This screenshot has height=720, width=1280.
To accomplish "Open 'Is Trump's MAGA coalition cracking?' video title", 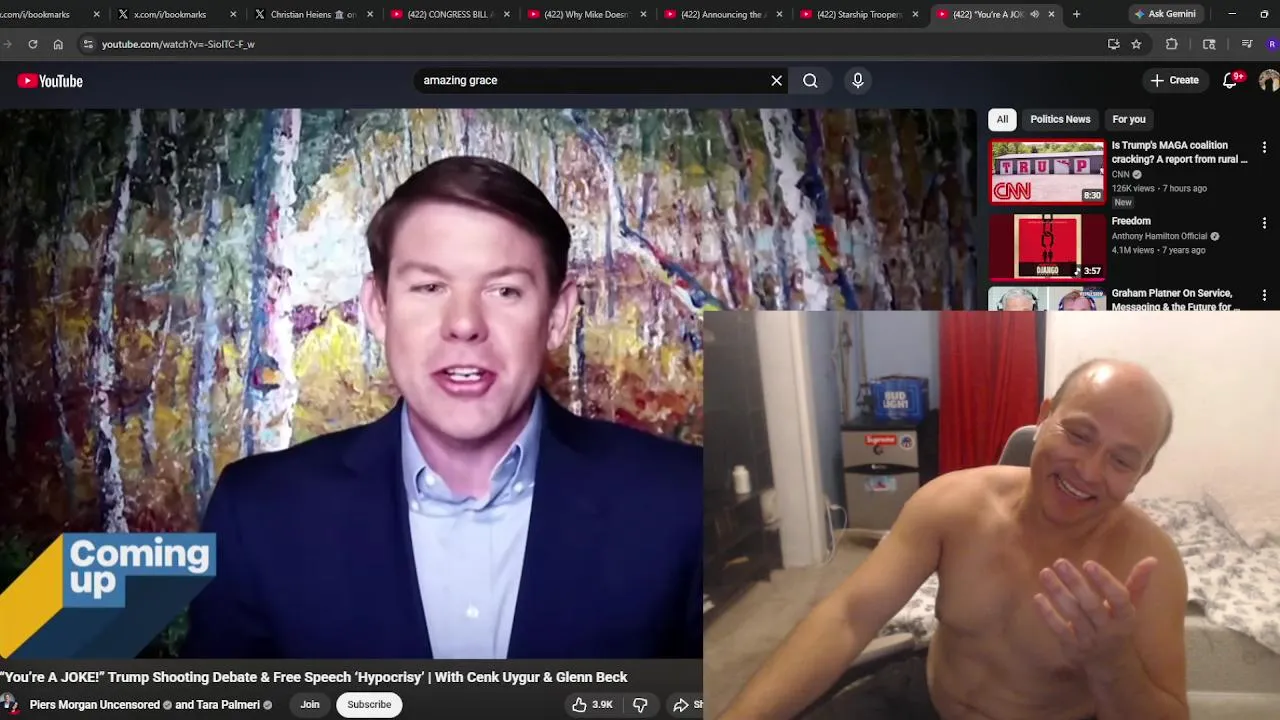I will pyautogui.click(x=1179, y=152).
